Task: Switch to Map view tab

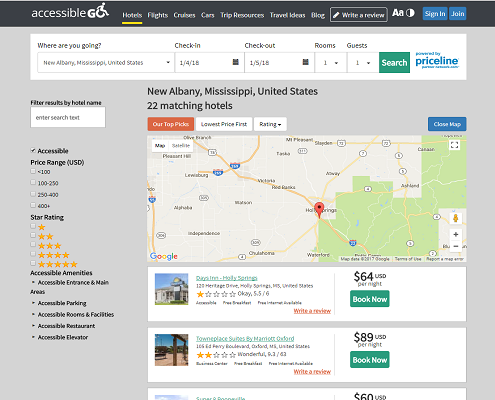Action: point(160,146)
